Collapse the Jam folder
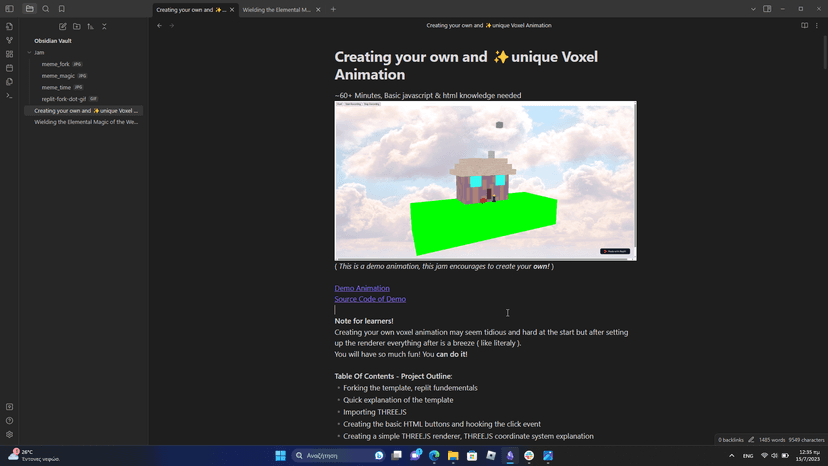 pos(30,52)
